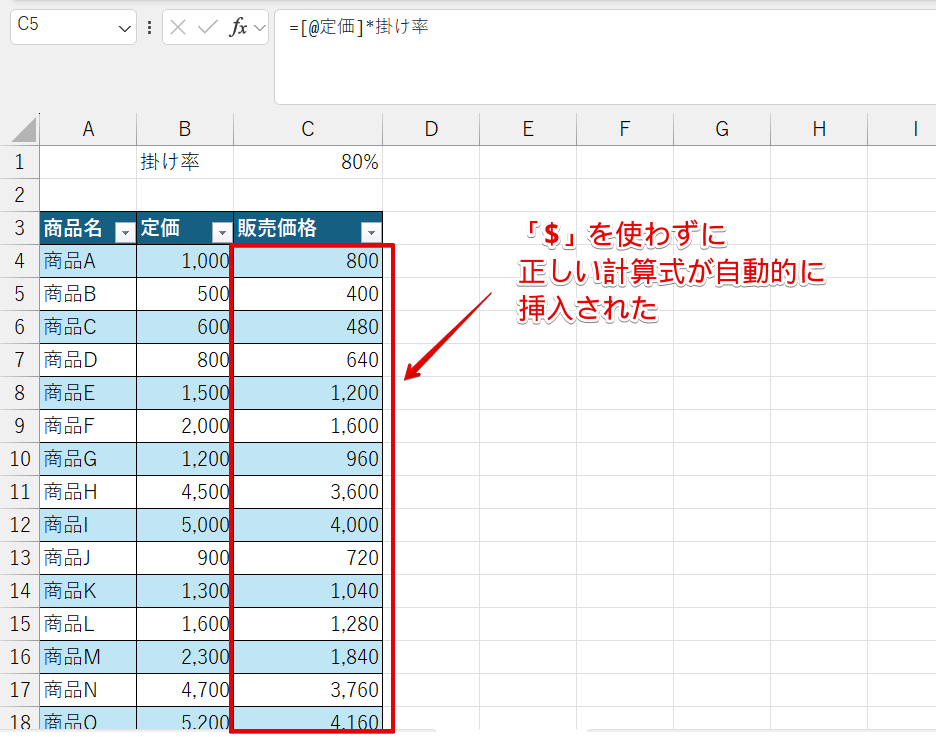Select column H header
Screen dimensions: 936x737
(819, 129)
